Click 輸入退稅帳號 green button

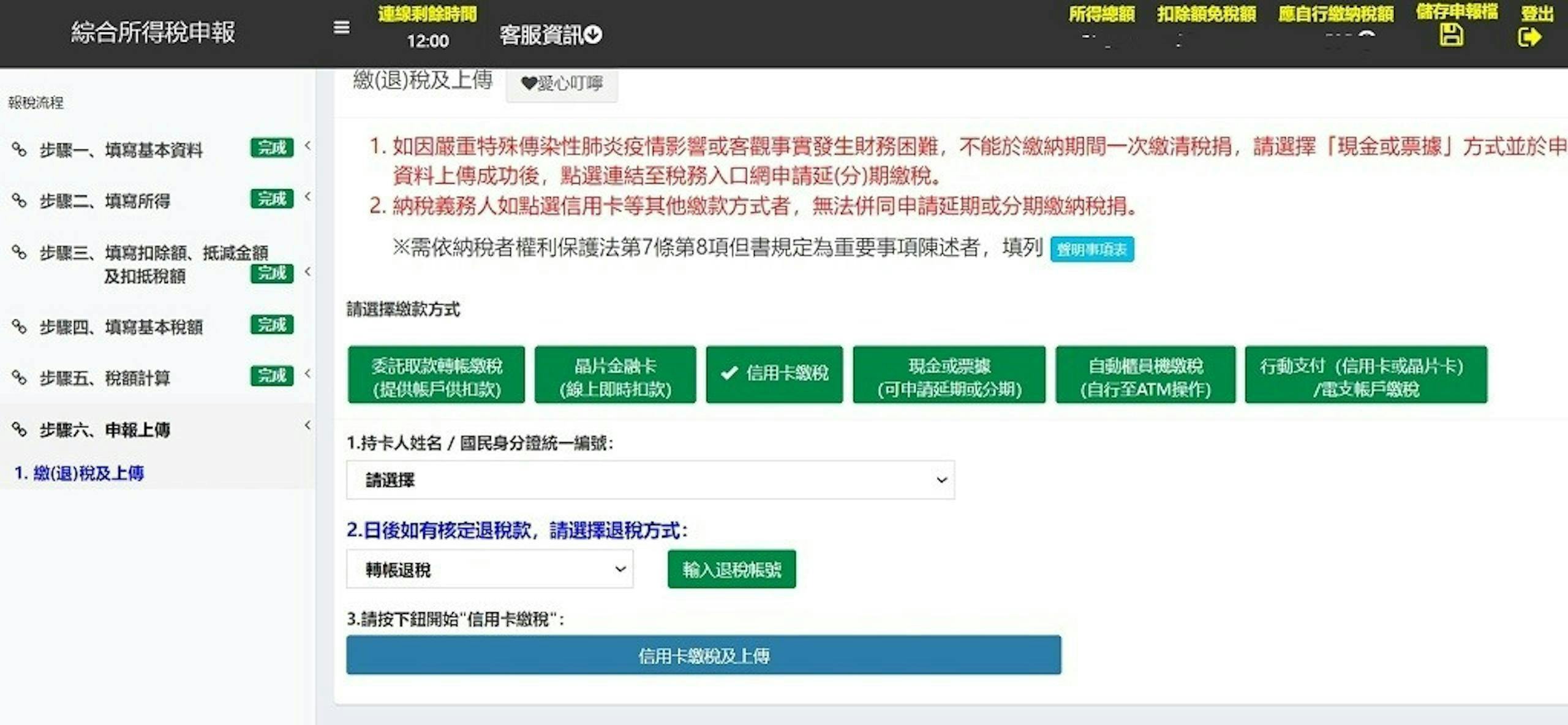[731, 569]
